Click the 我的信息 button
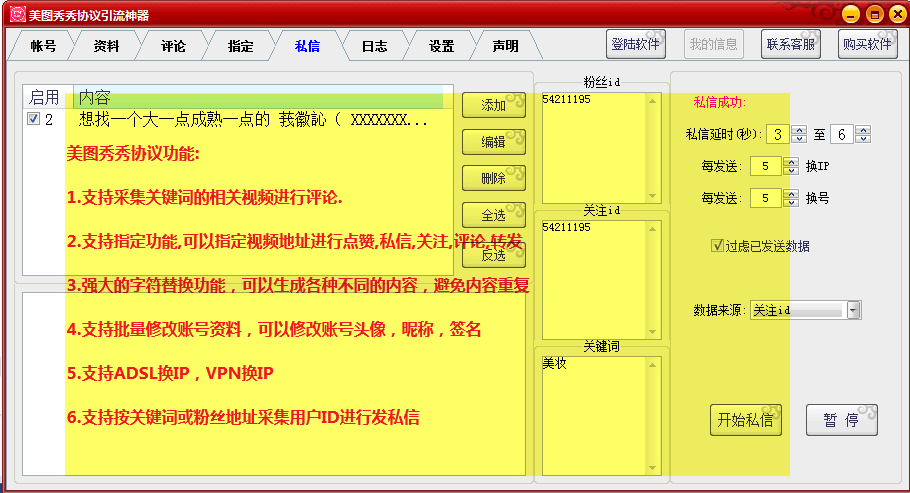Screen dimensions: 910x493 coord(713,44)
